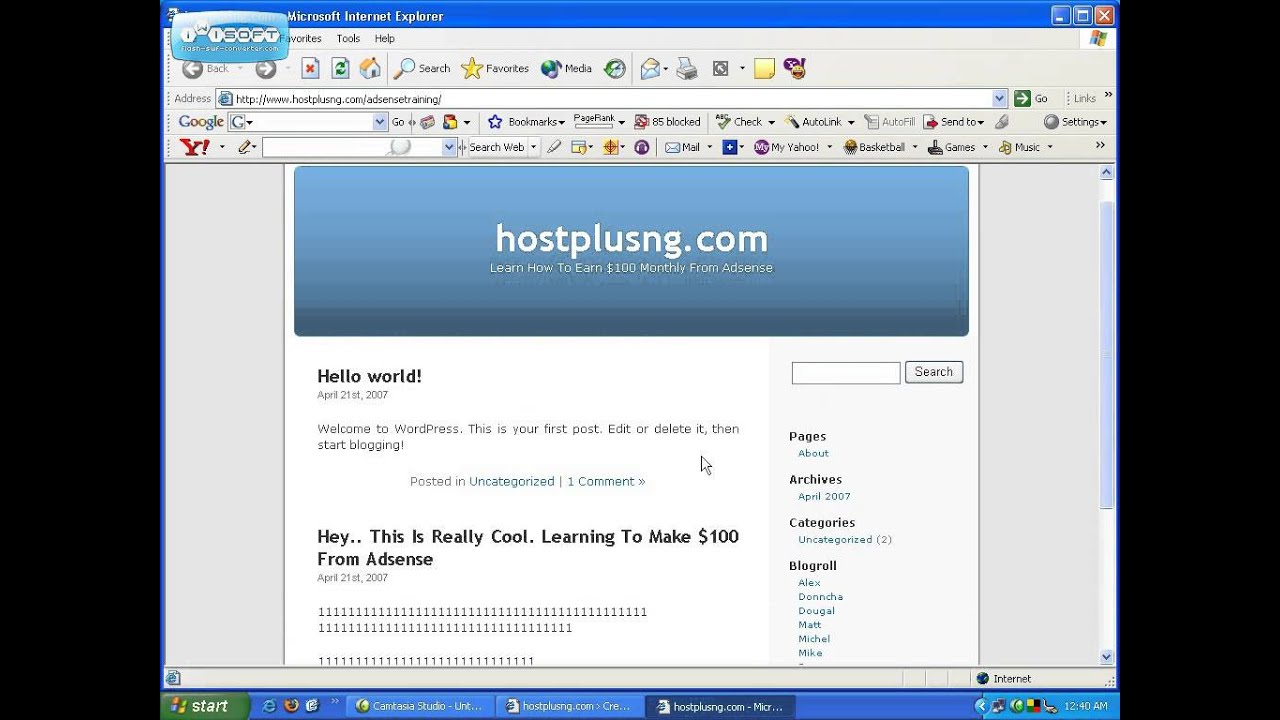
Task: Expand the Google search box dropdown
Action: click(380, 122)
